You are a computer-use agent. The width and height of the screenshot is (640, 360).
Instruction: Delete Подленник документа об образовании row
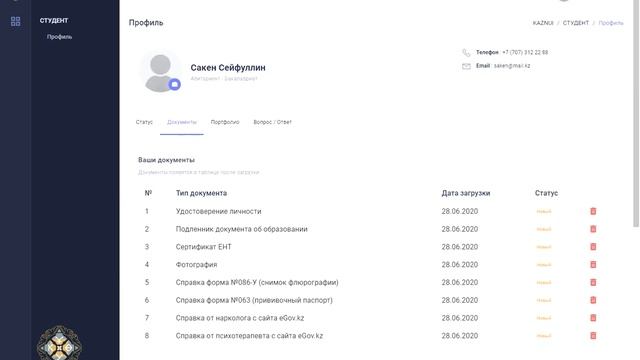[593, 229]
